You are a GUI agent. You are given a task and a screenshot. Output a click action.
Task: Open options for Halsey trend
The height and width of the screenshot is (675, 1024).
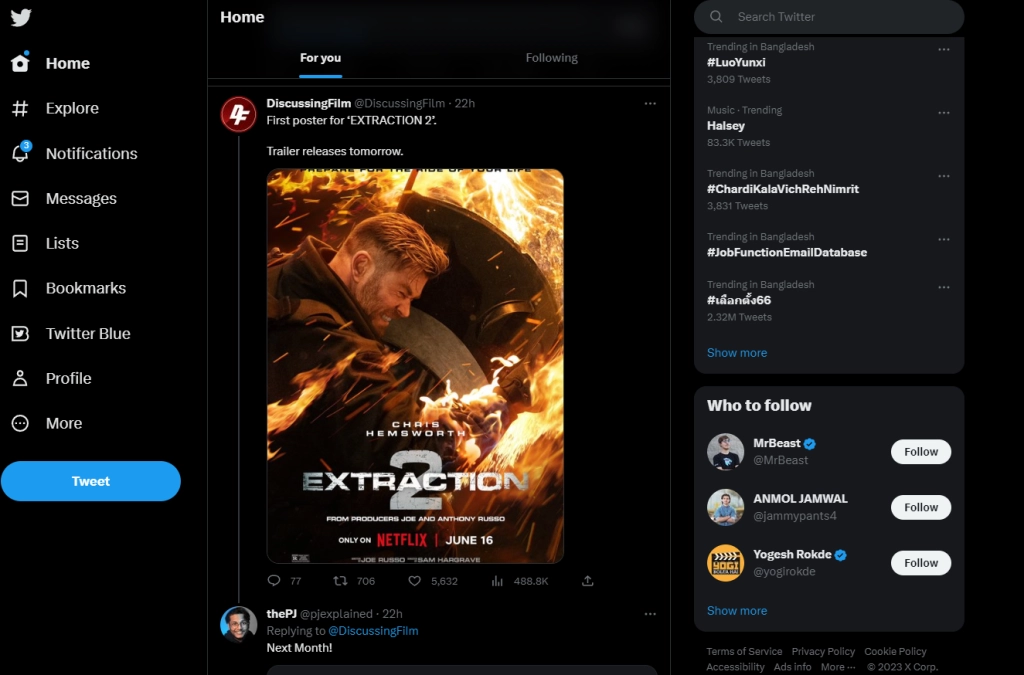point(944,113)
